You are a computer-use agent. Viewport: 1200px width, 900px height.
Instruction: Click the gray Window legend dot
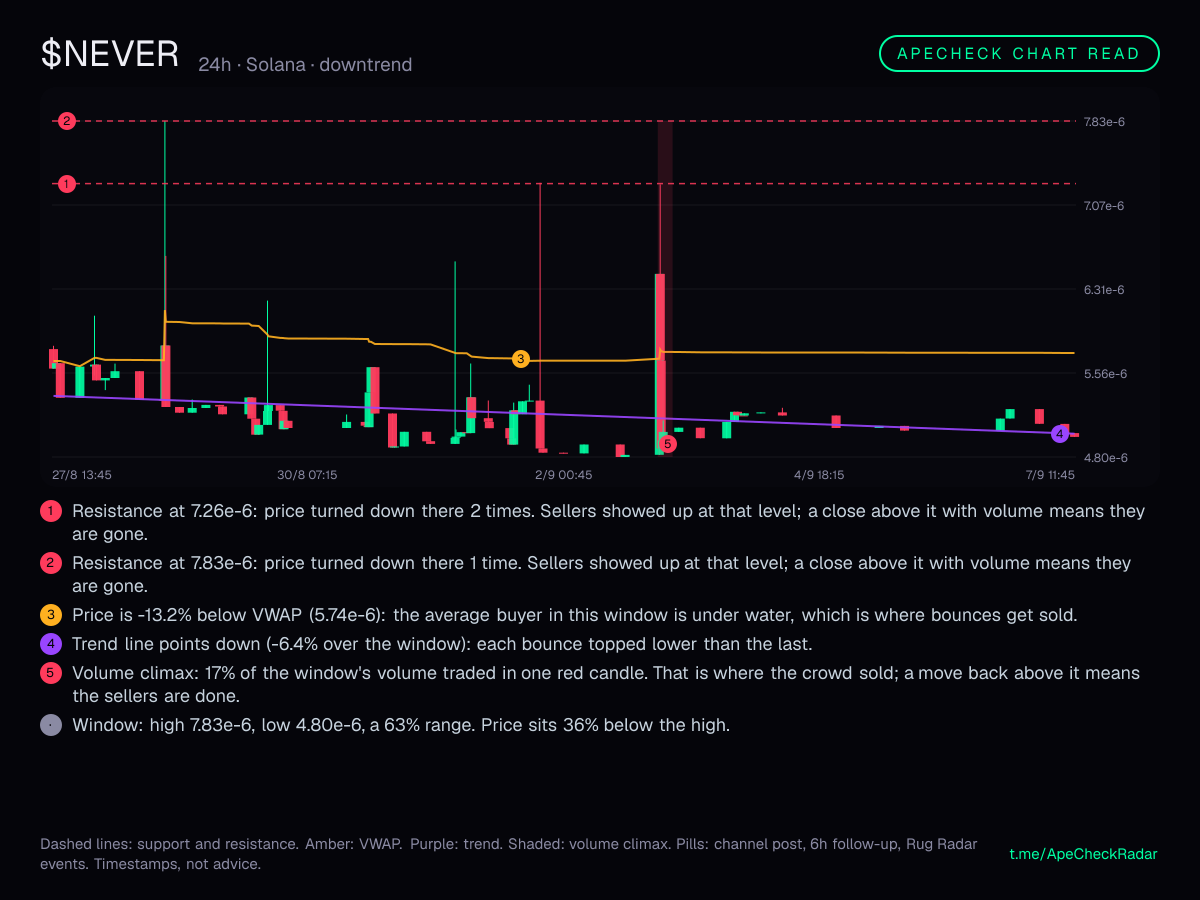(51, 725)
